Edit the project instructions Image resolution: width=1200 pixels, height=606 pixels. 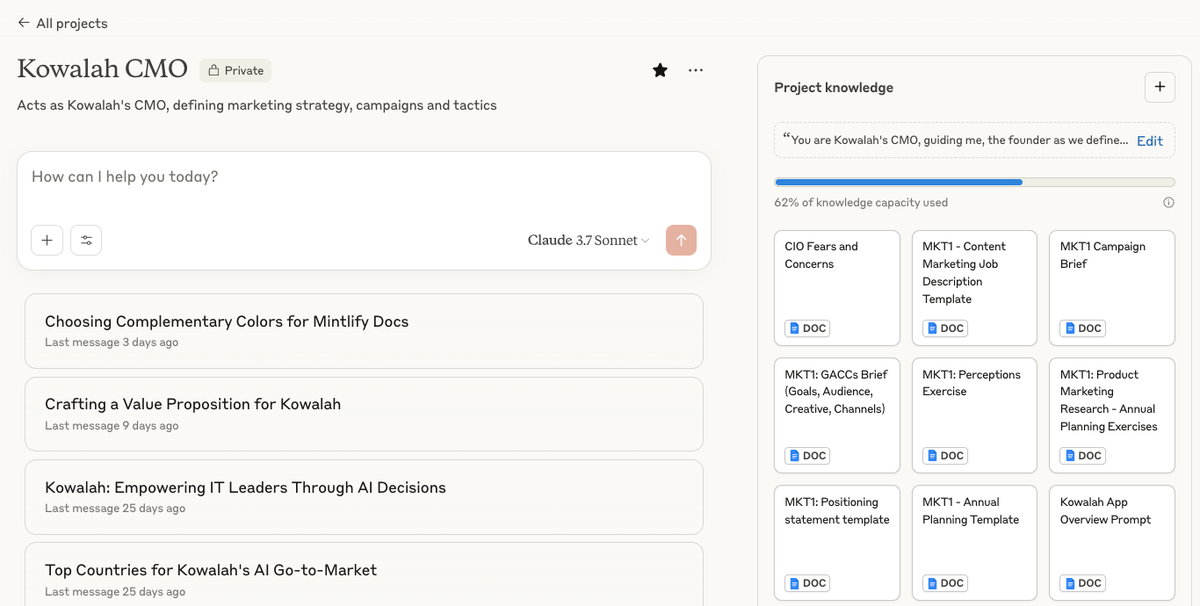pyautogui.click(x=1149, y=141)
